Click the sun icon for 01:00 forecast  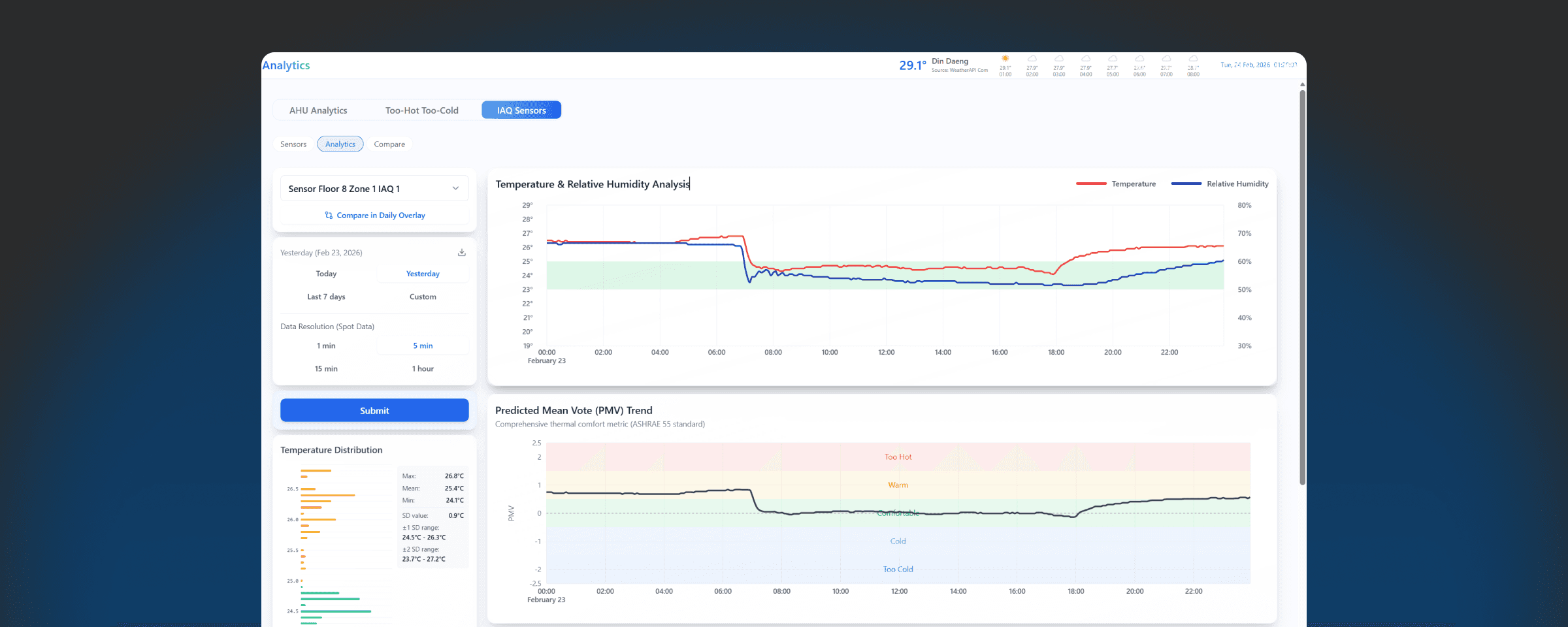(x=1005, y=59)
